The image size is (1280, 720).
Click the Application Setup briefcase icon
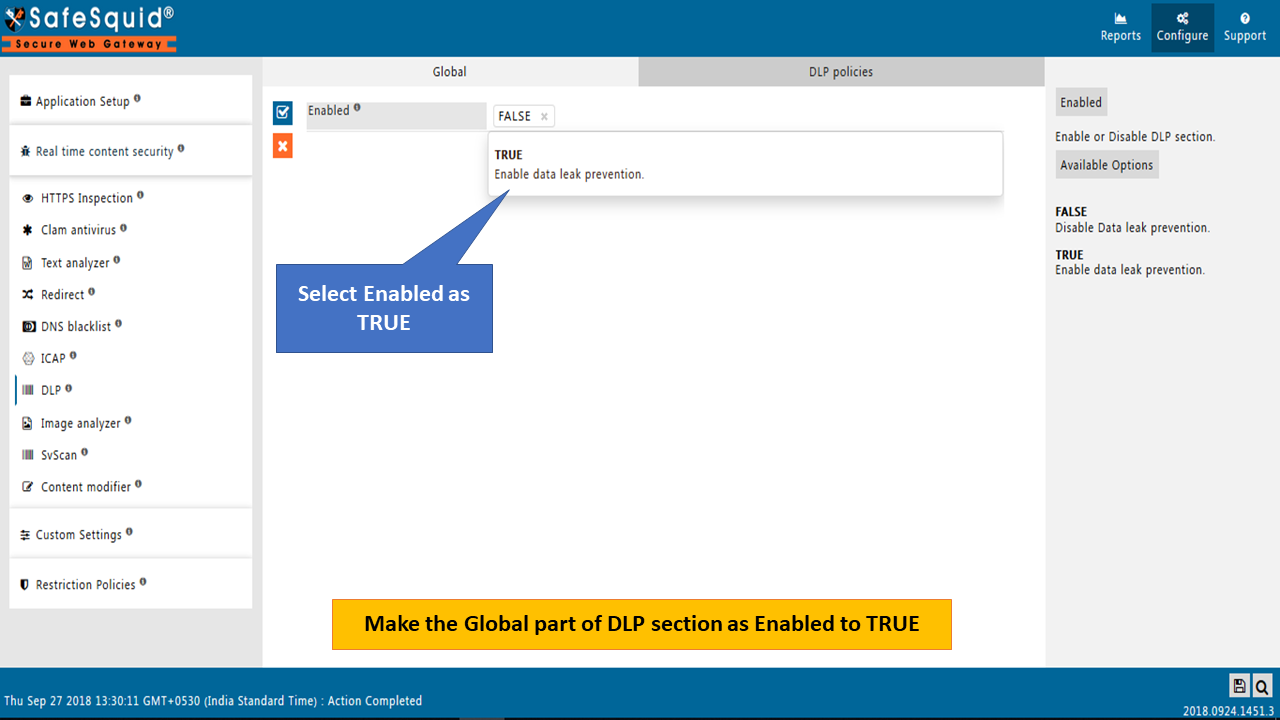pos(26,101)
